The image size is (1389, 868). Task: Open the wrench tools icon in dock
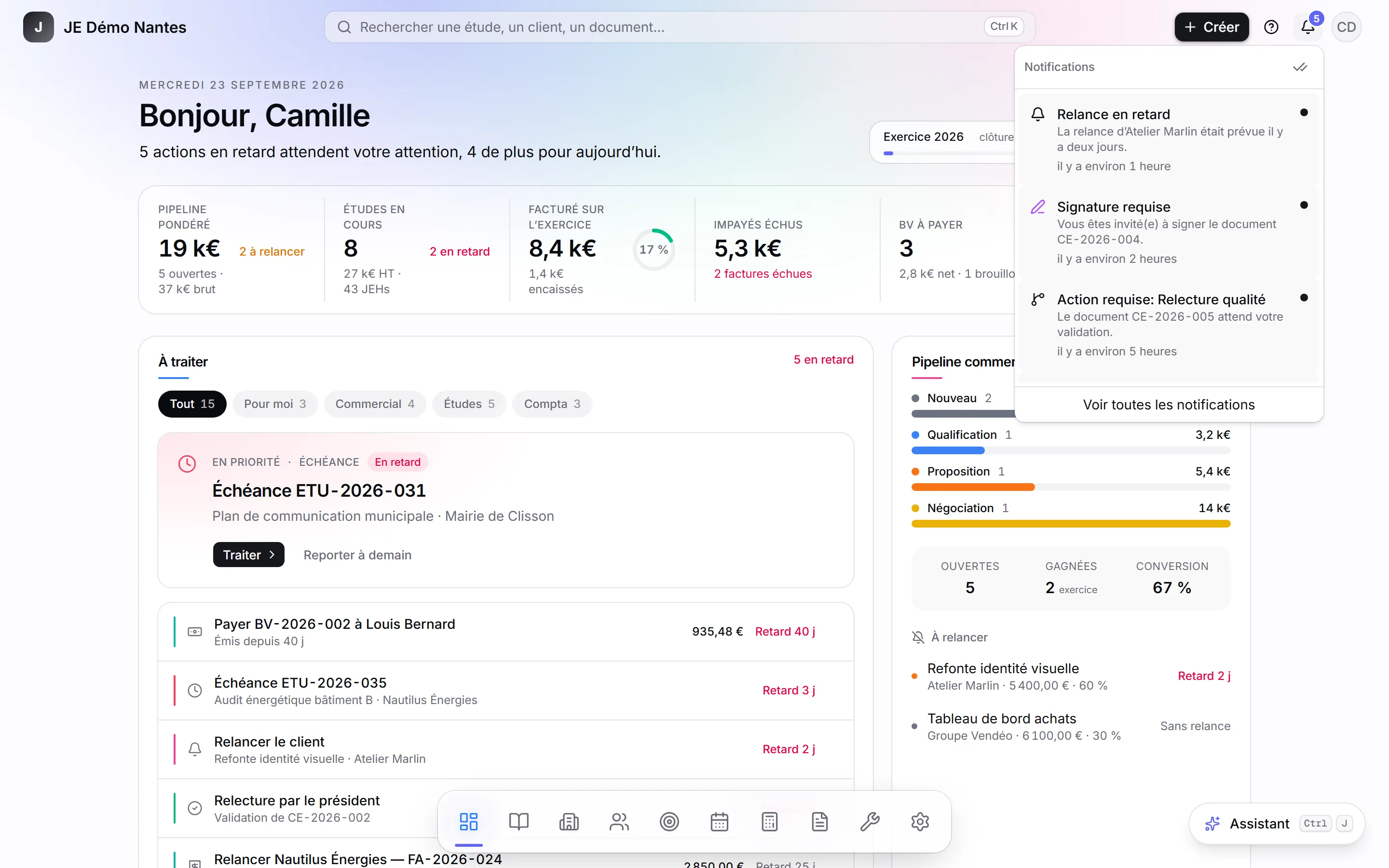870,822
